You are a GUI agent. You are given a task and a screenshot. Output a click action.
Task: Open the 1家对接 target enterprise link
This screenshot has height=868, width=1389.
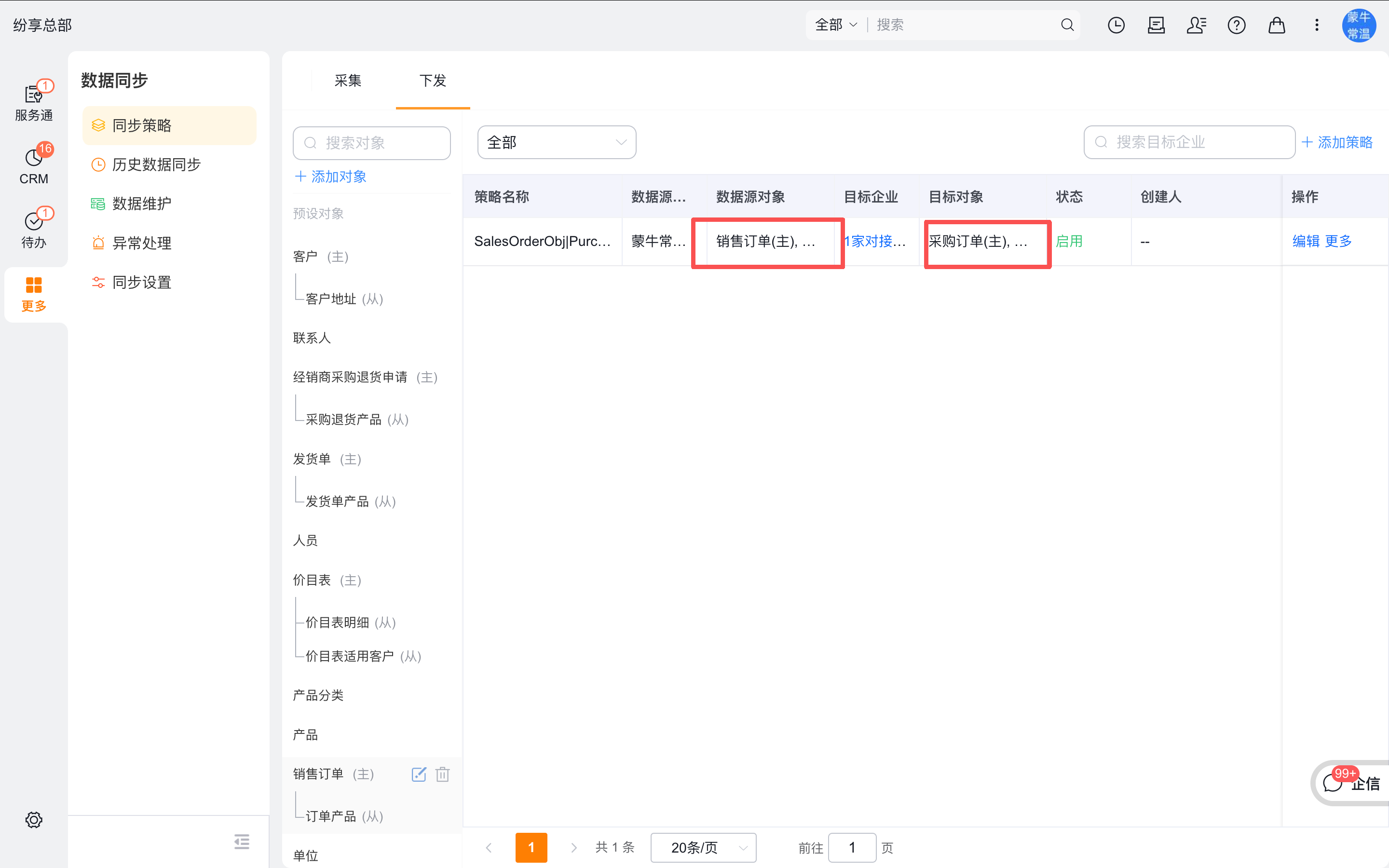point(875,241)
